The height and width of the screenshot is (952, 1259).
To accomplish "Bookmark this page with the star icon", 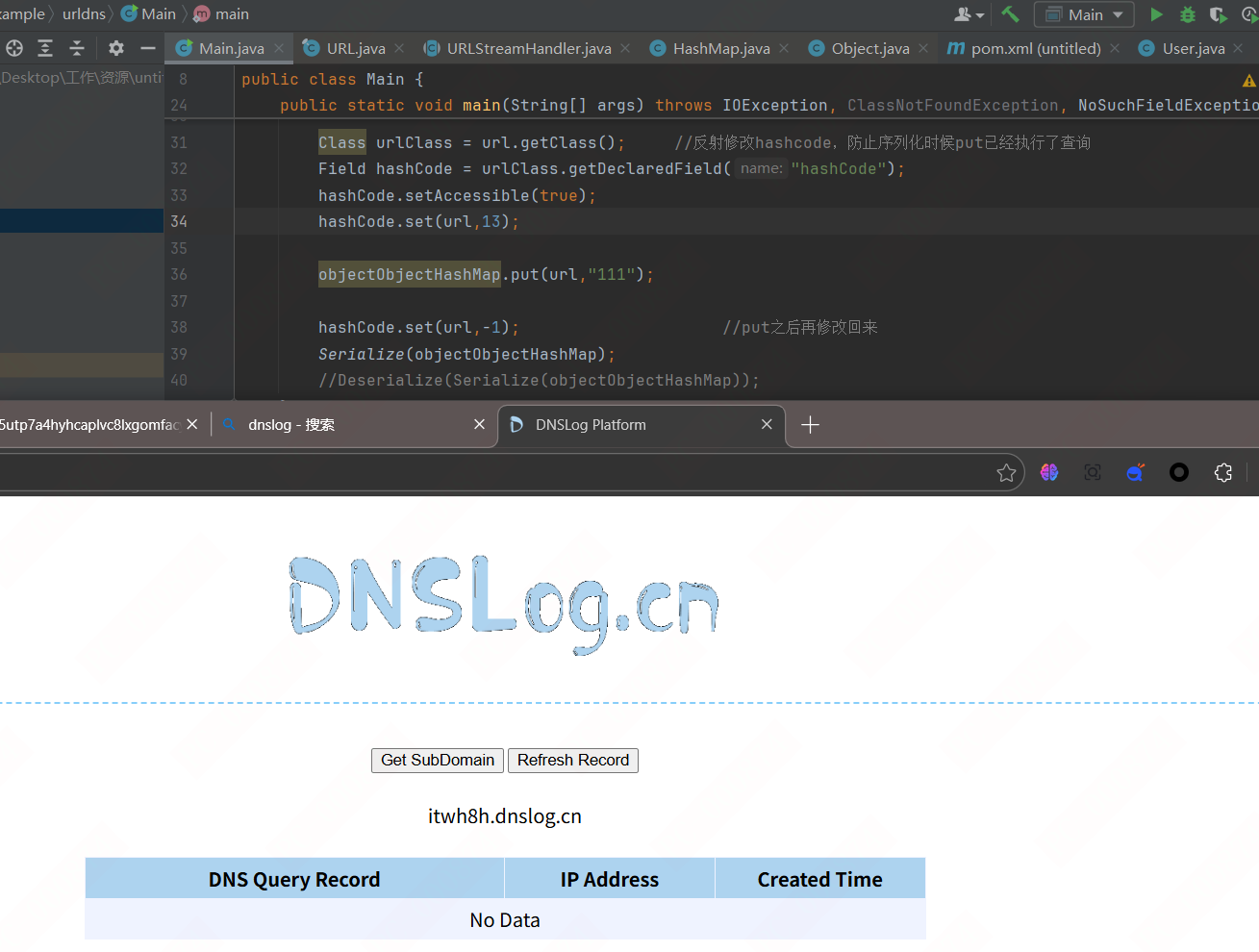I will 1007,472.
